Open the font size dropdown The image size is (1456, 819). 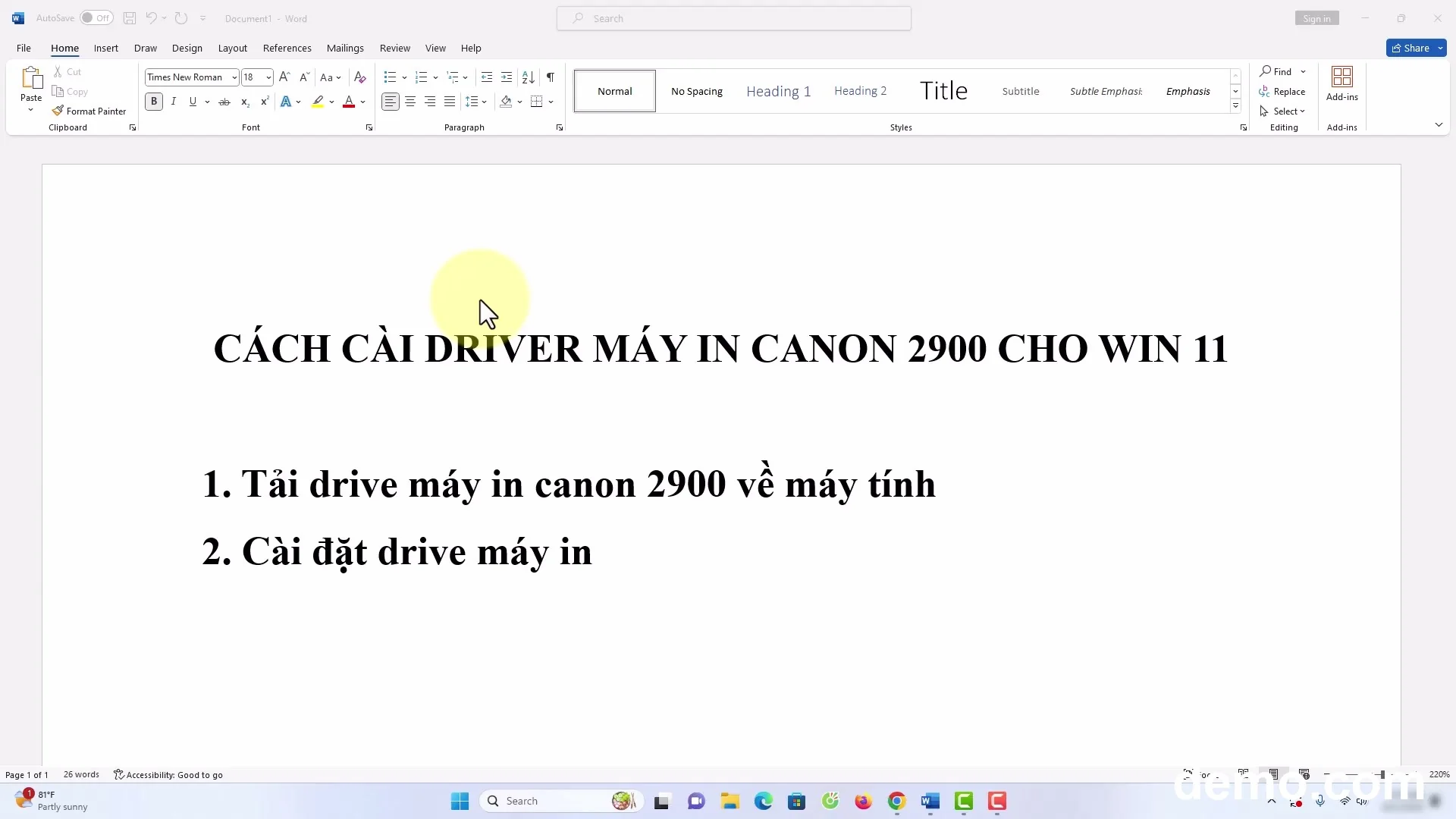click(268, 77)
